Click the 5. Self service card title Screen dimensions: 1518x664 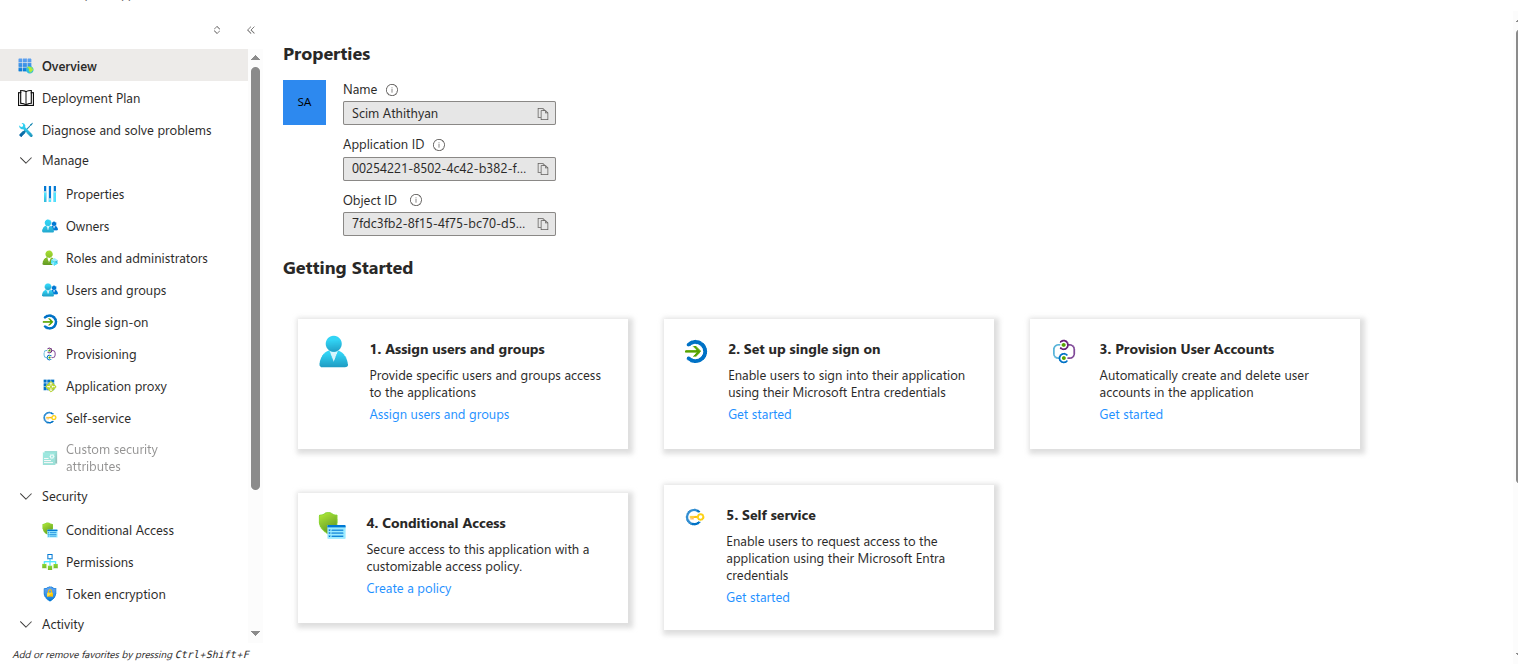point(771,515)
